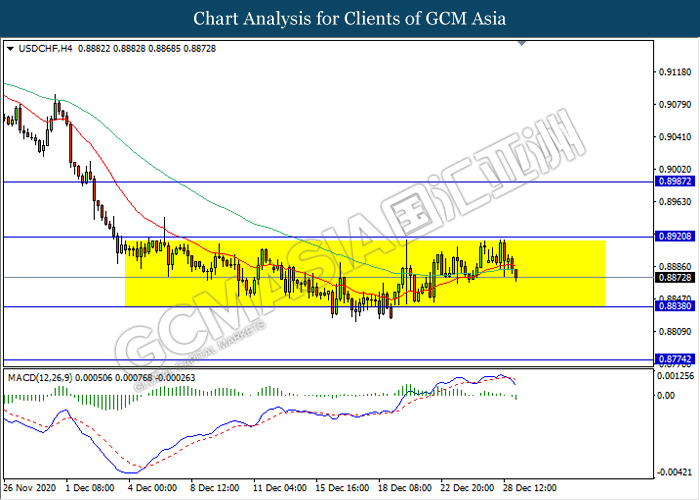This screenshot has width=700, height=500.
Task: Click the -0.00421 MACD scale value
Action: (x=675, y=472)
